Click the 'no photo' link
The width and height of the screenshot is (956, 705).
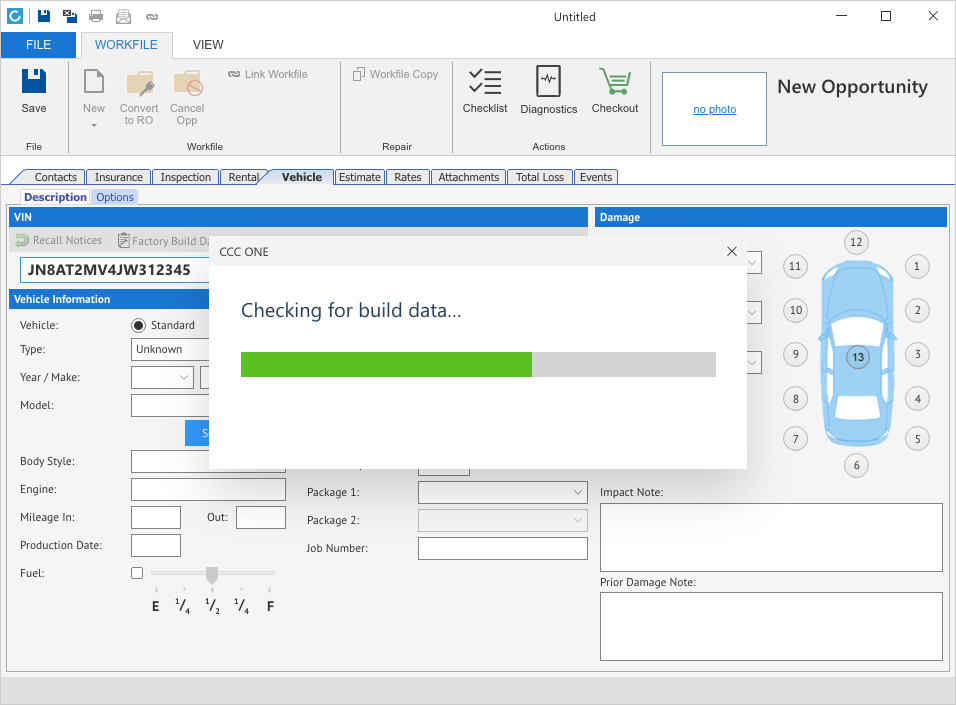715,109
